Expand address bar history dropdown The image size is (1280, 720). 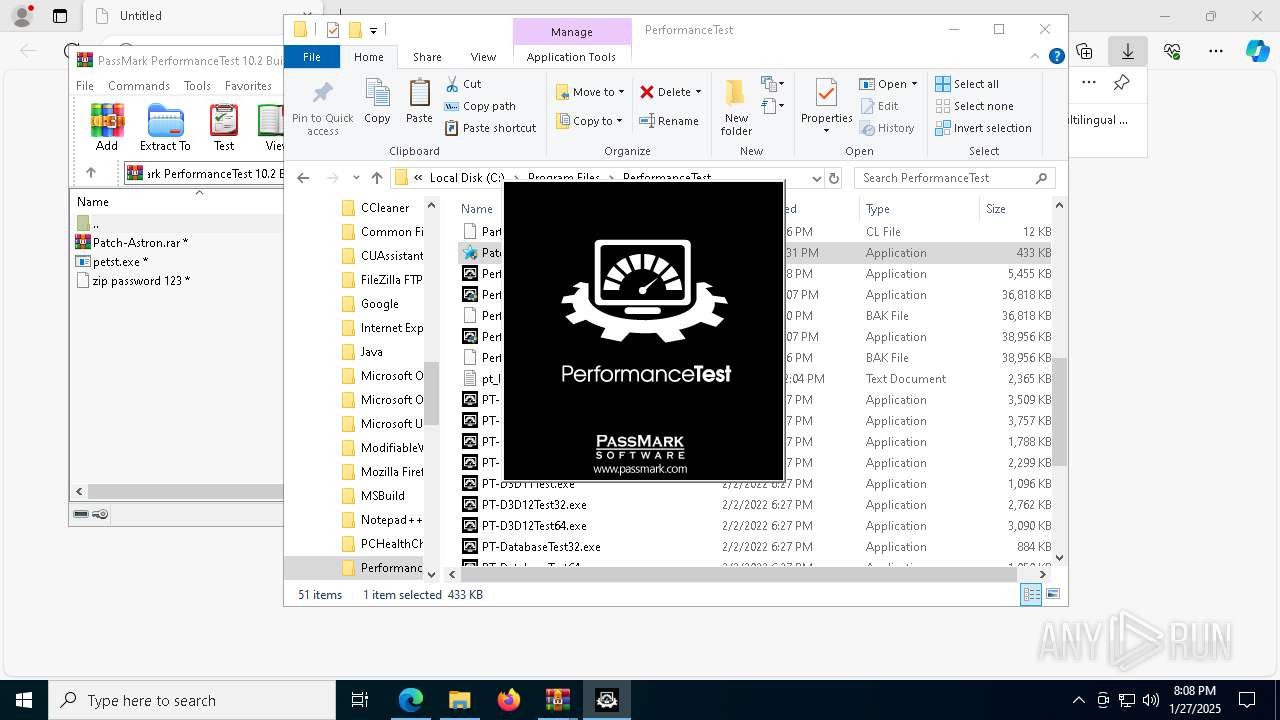click(x=816, y=178)
